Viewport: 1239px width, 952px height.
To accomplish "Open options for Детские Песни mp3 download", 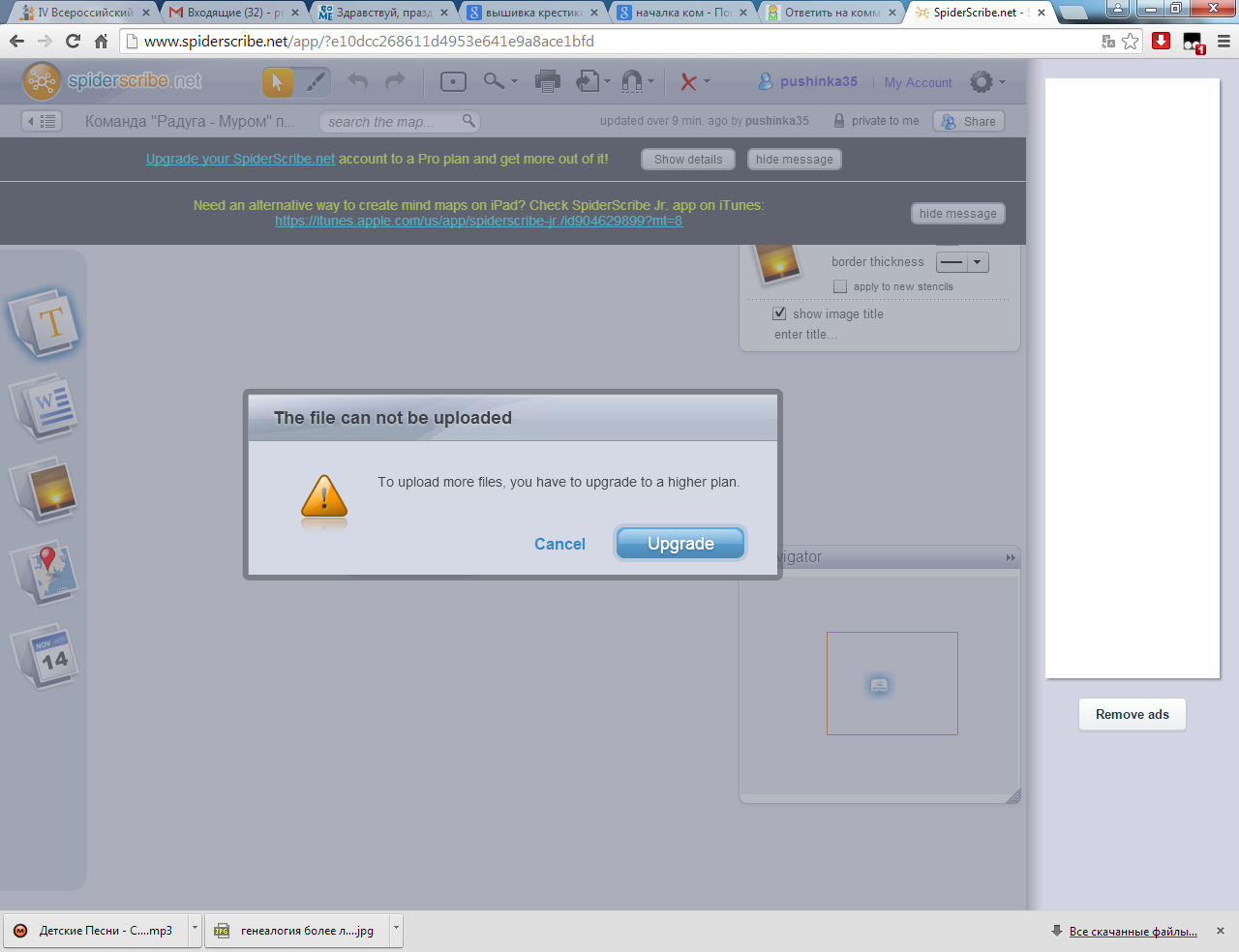I will pyautogui.click(x=195, y=930).
